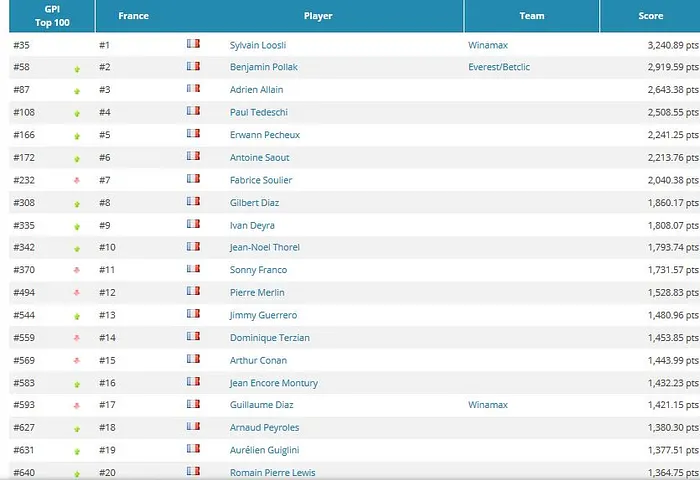Select the score 2,040.38 pts
The height and width of the screenshot is (480, 700).
pyautogui.click(x=673, y=180)
